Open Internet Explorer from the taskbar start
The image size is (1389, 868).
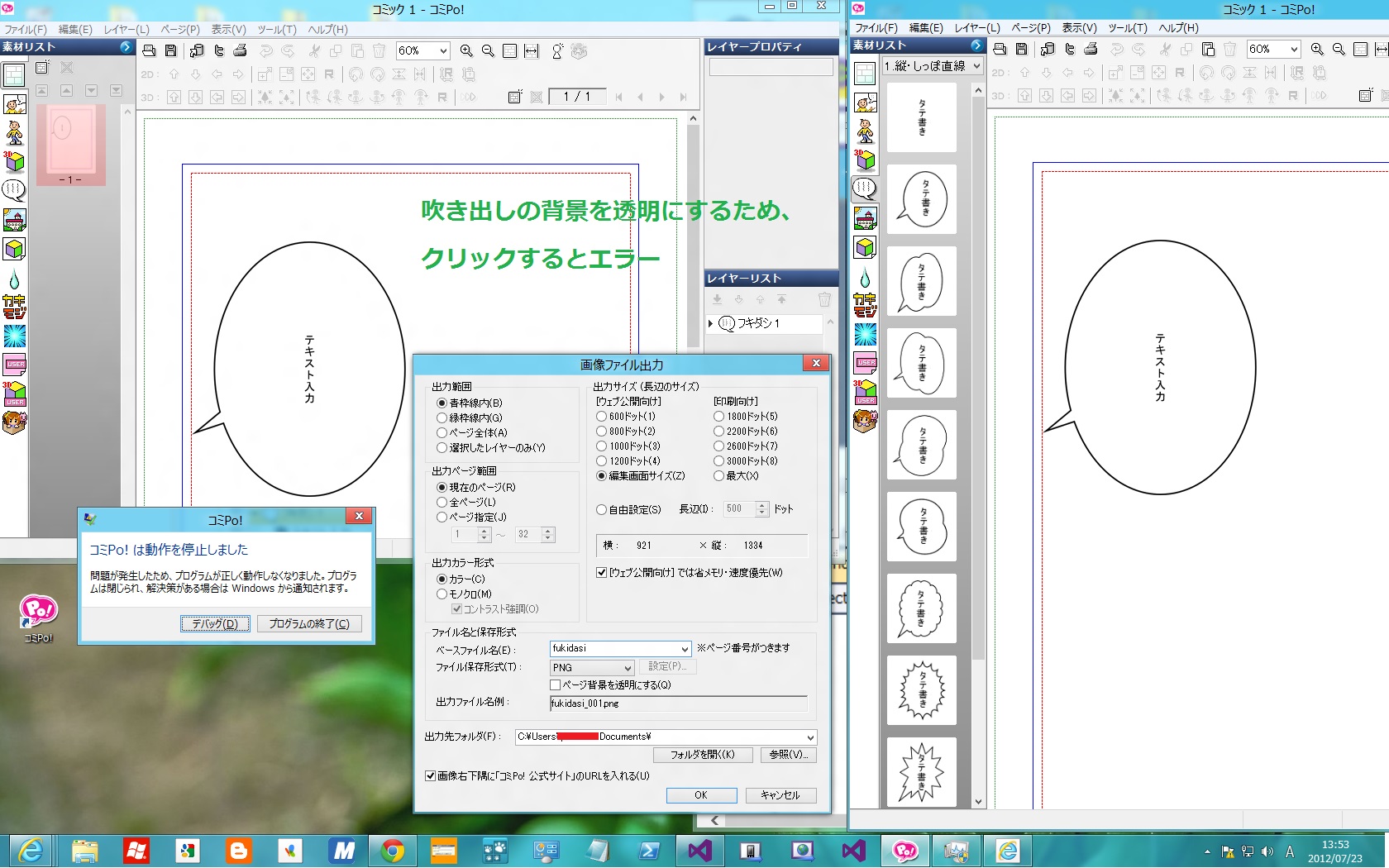(31, 851)
